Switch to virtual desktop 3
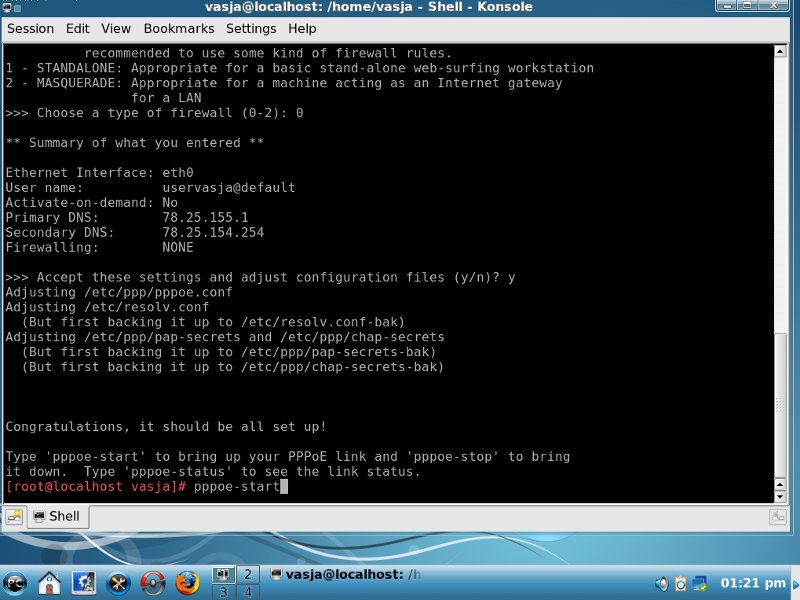This screenshot has height=600, width=800. tap(223, 591)
